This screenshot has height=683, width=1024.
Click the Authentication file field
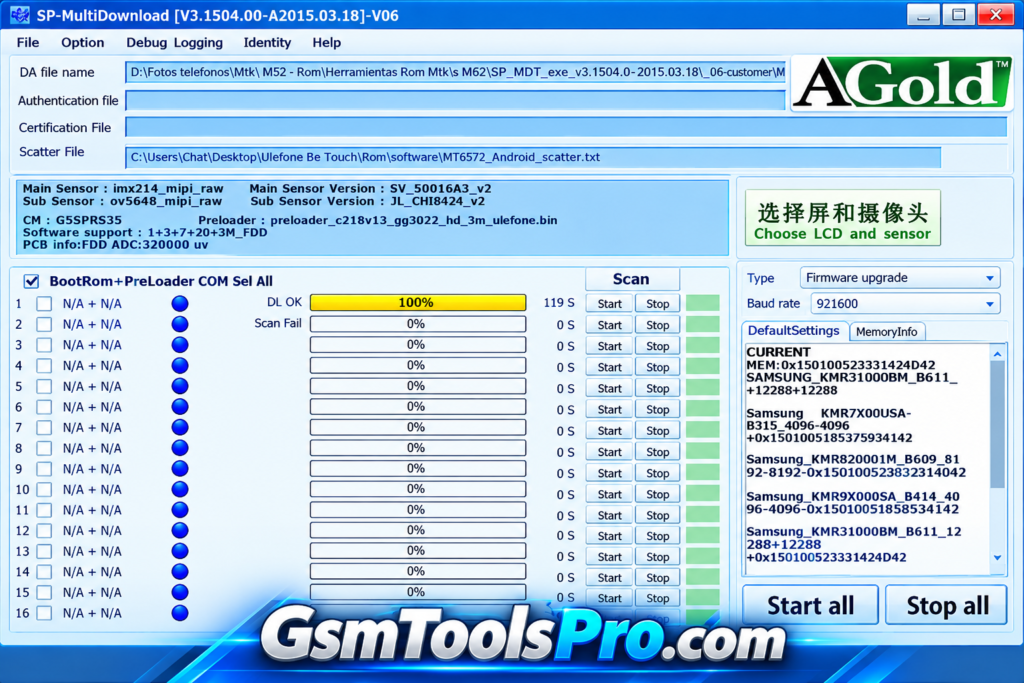pyautogui.click(x=455, y=100)
